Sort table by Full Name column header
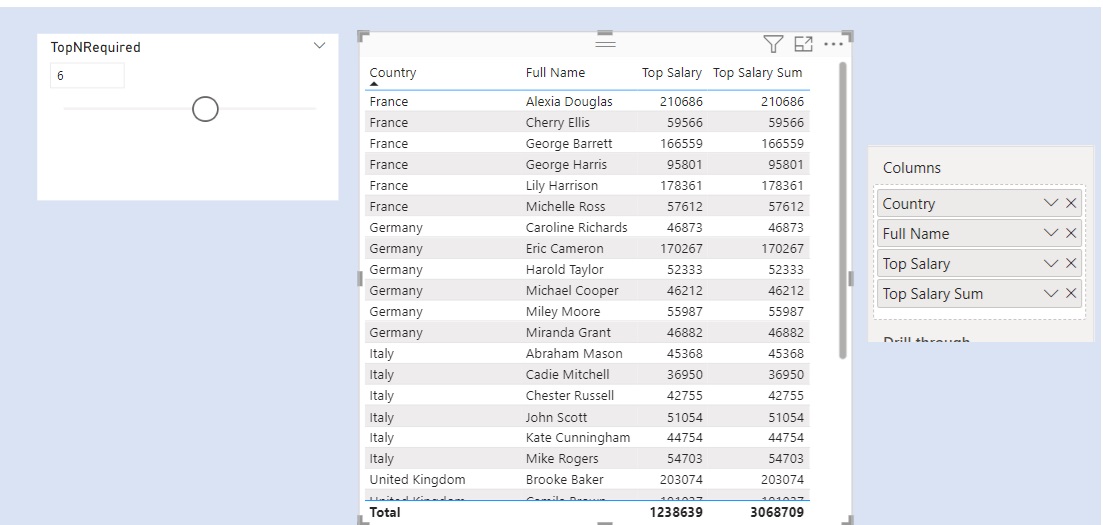 click(555, 73)
